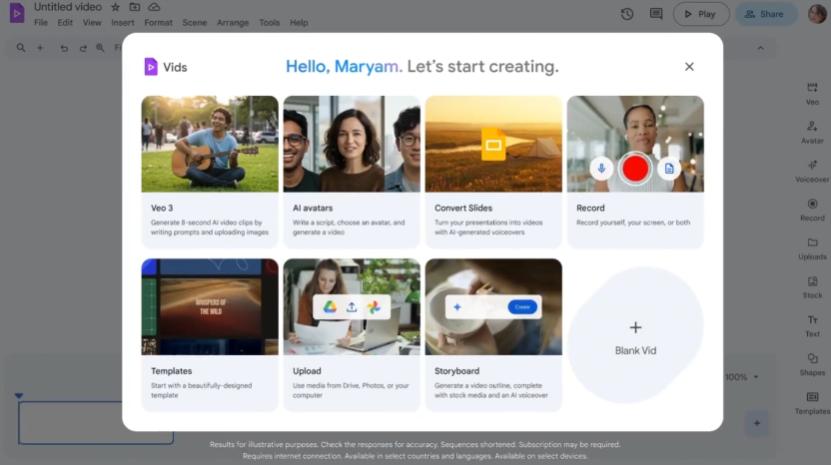Close the Vids welcome dialog
The image size is (831, 465).
click(689, 67)
